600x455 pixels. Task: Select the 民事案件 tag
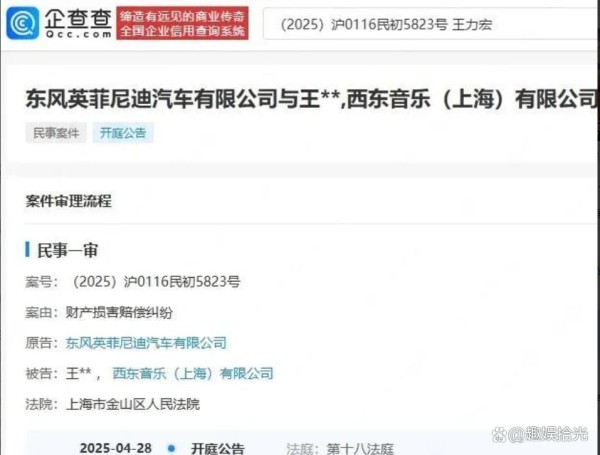56,133
